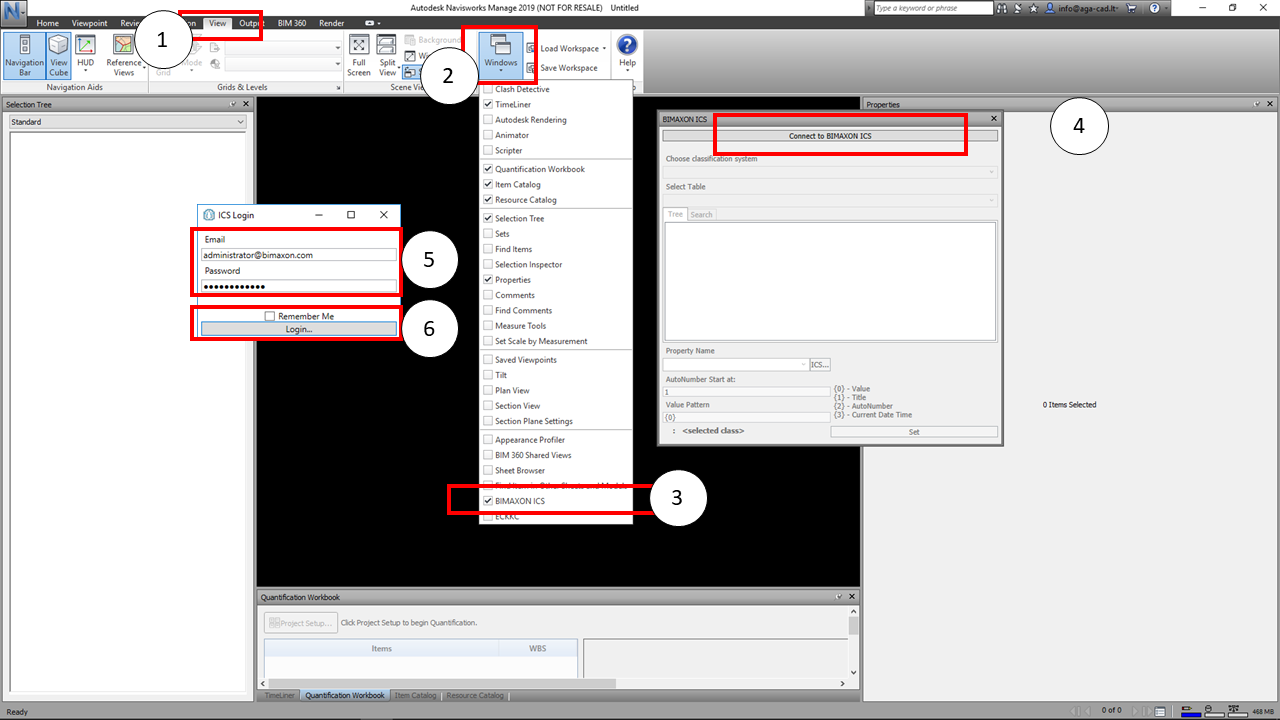This screenshot has width=1280, height=720.
Task: Expand the title bar help dropdown arrow
Action: click(x=1167, y=8)
